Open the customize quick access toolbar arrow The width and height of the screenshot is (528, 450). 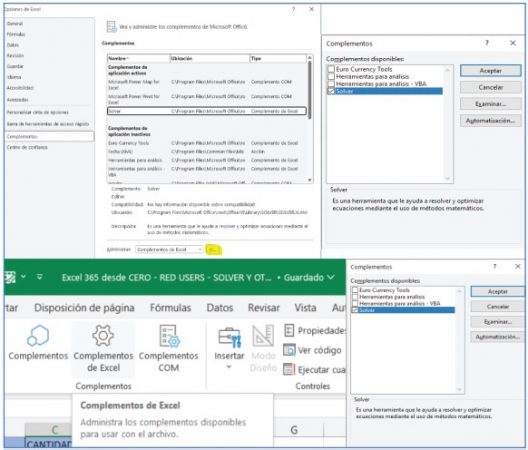point(39,277)
